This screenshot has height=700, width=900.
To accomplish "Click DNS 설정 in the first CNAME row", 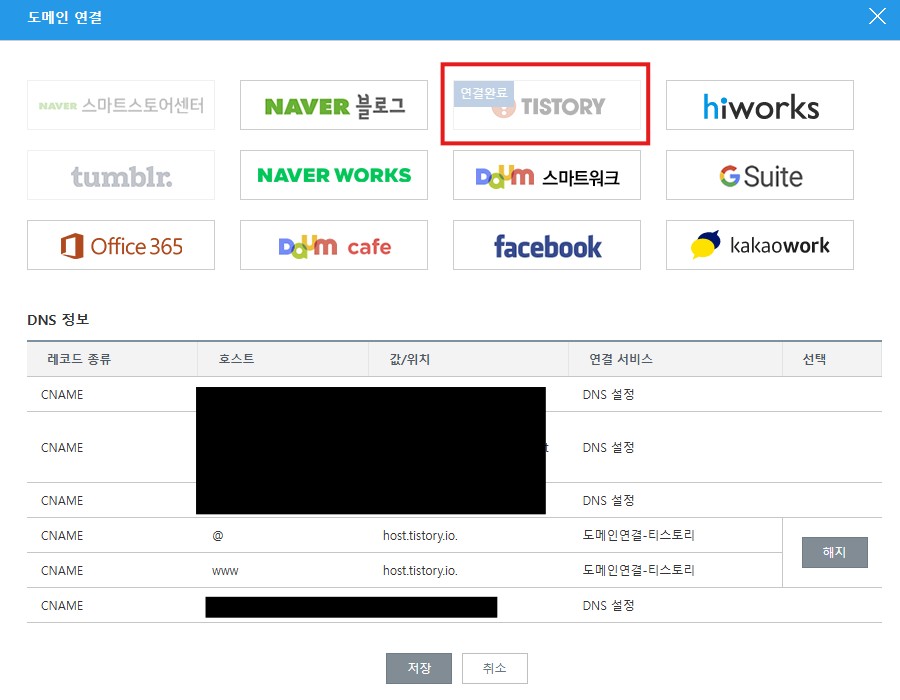I will 608,394.
